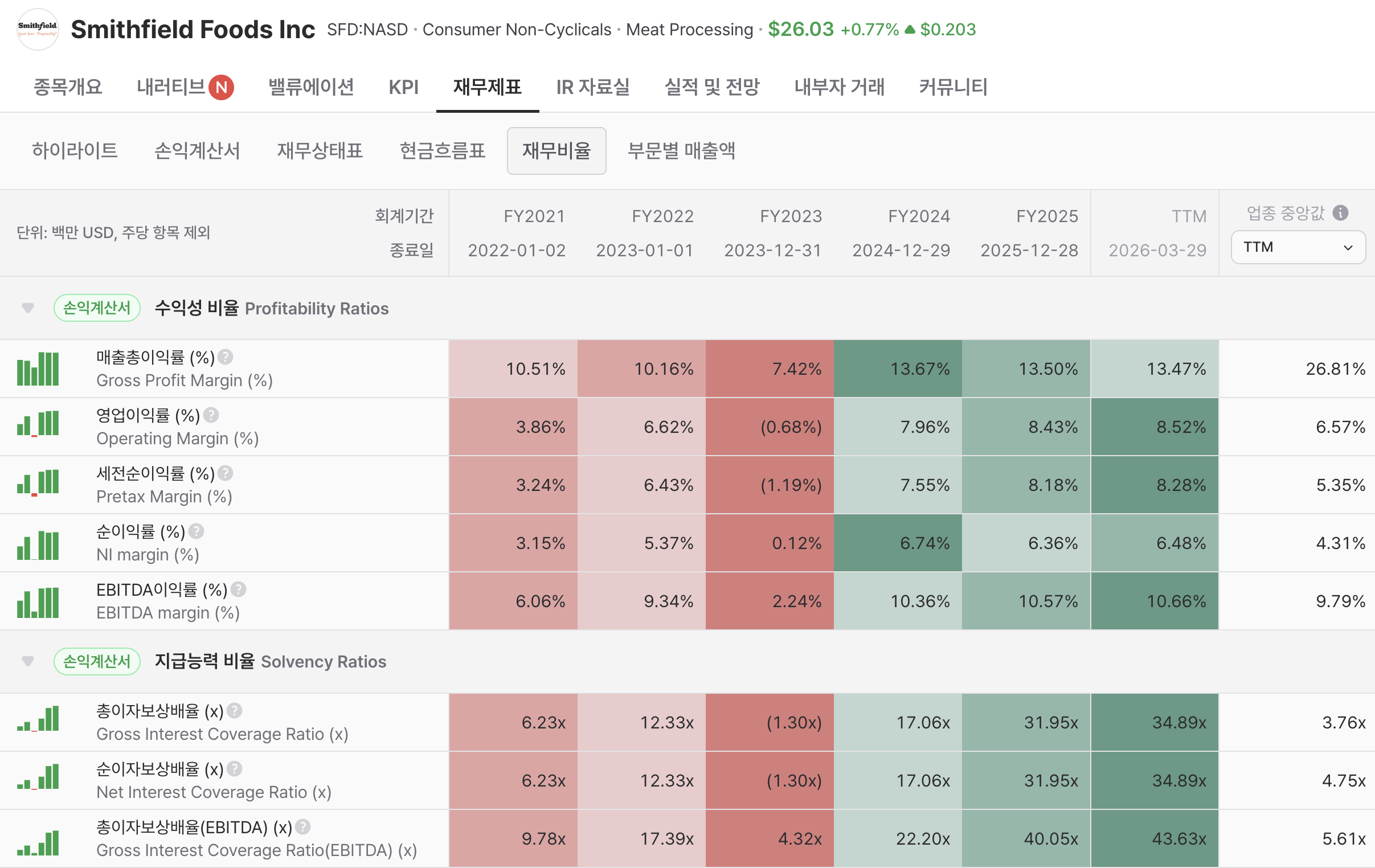Click help icon beside 영업이익률 (%)

[211, 415]
